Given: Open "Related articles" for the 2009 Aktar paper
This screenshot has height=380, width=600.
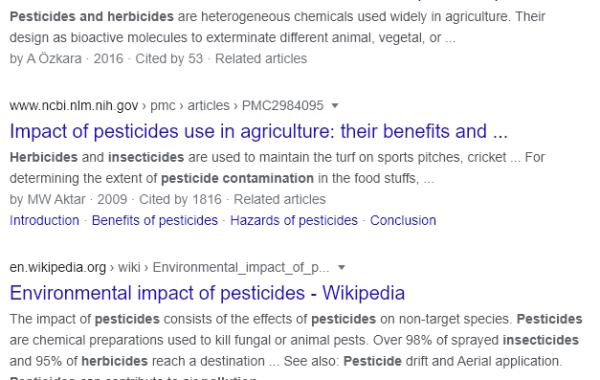Looking at the screenshot, I should point(280,199).
